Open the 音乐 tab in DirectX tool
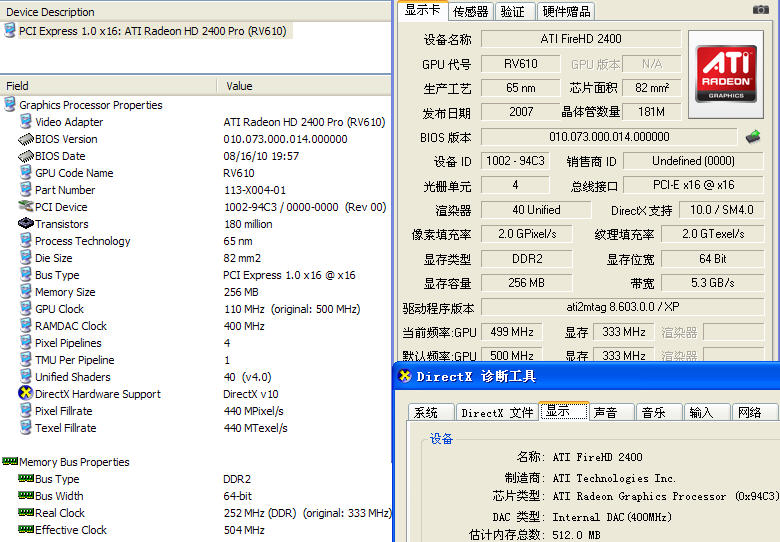The width and height of the screenshot is (780, 542). (x=659, y=412)
